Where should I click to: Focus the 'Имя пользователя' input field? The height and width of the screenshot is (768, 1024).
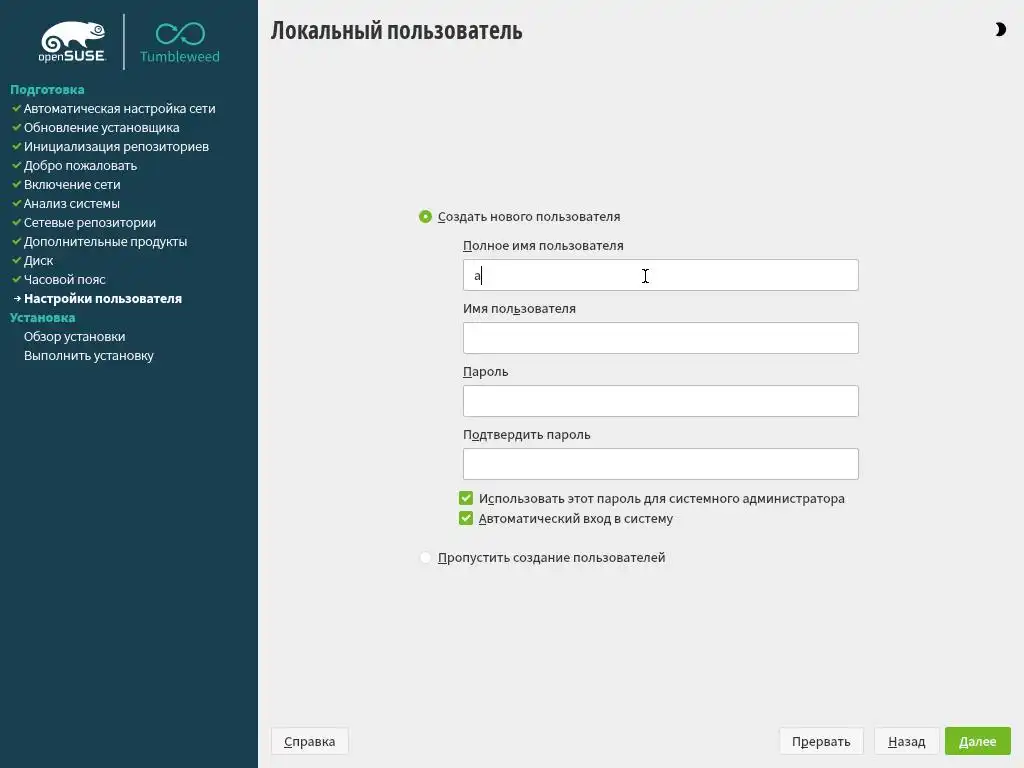(660, 338)
